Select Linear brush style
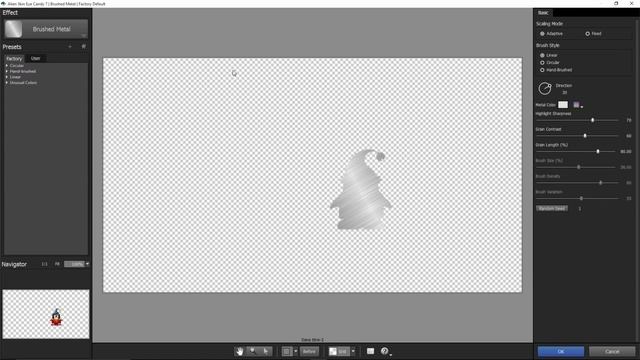Viewport: 640px width, 360px height. tap(542, 55)
